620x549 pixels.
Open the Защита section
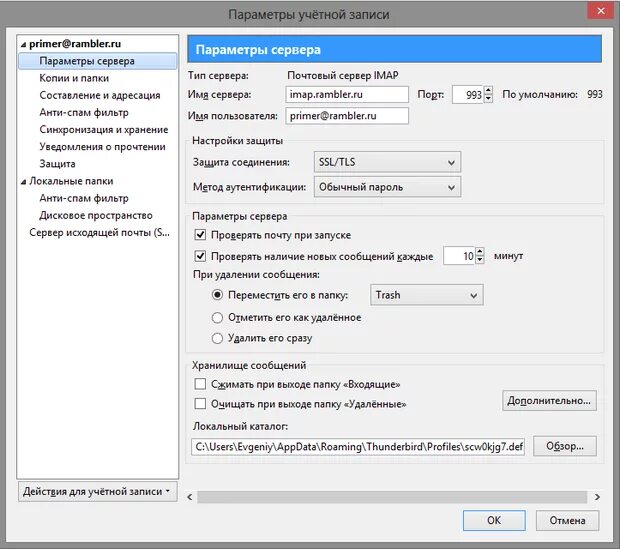click(57, 164)
